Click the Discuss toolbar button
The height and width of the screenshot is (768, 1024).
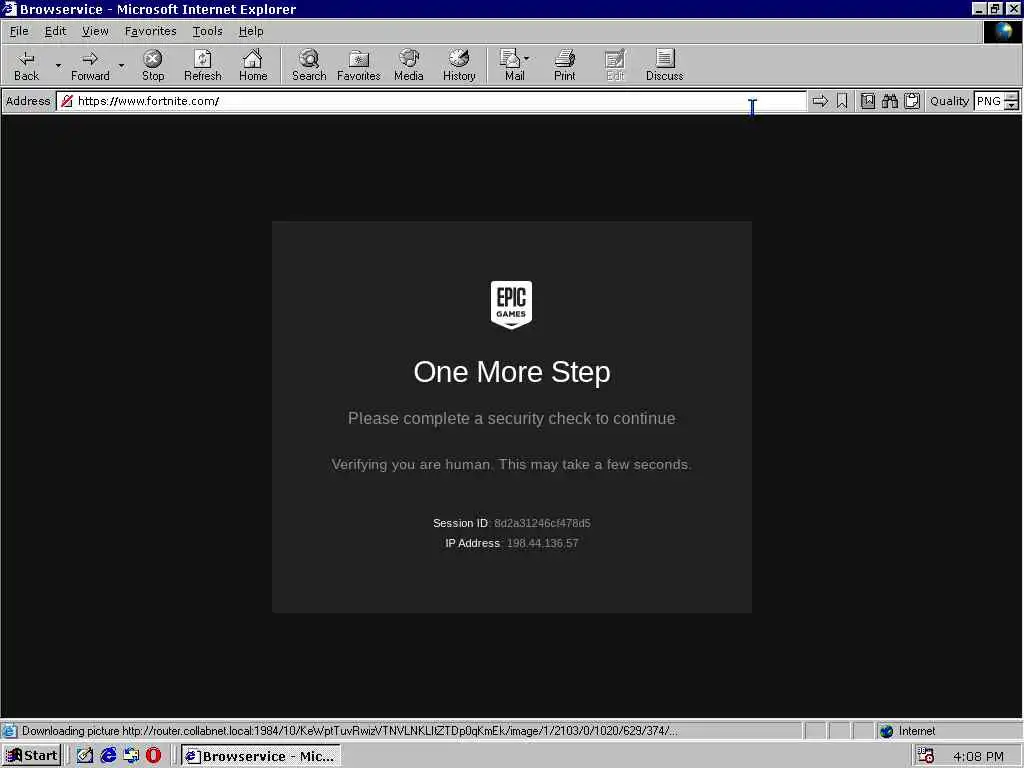click(x=664, y=65)
